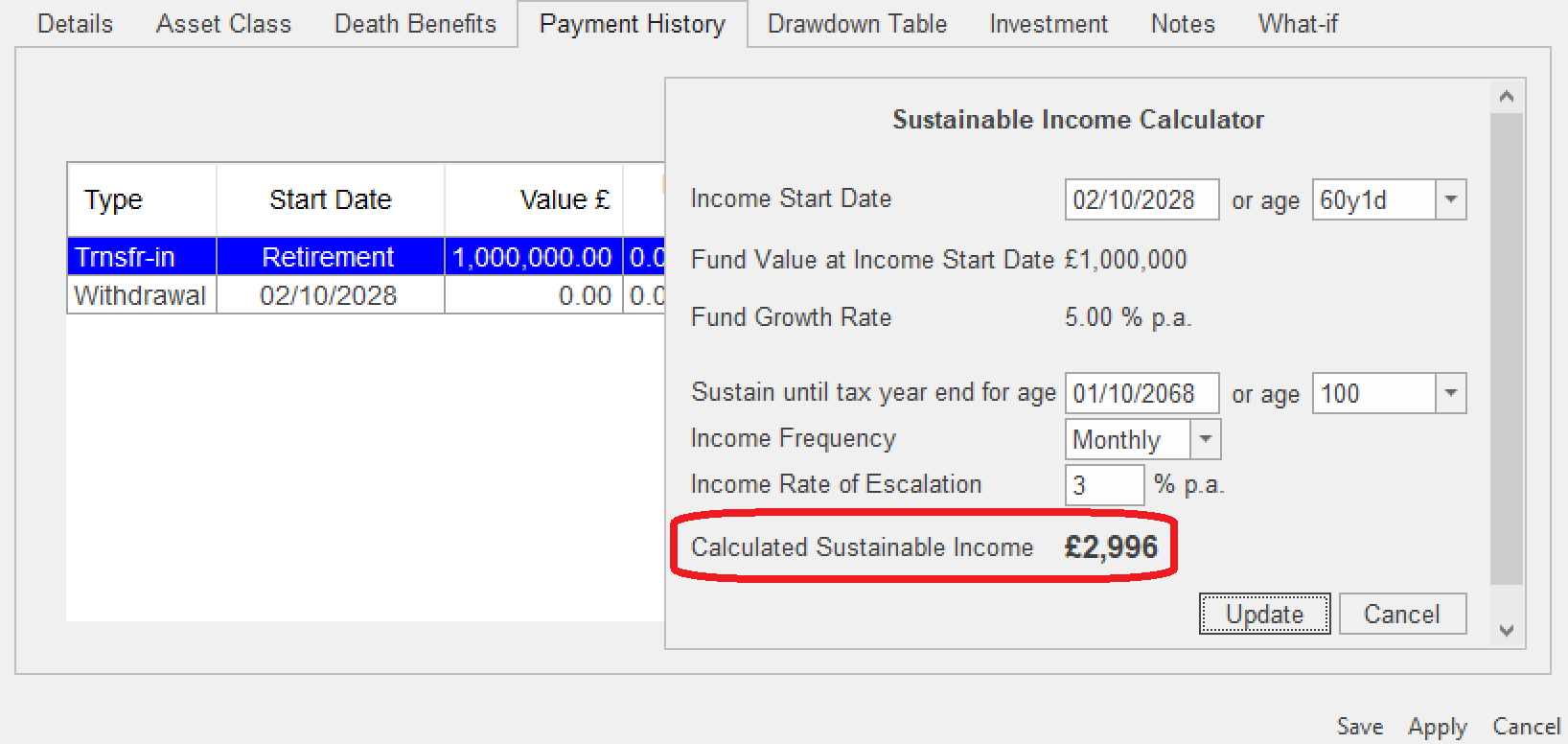Expand the sustain until age dropdown
The width and height of the screenshot is (1568, 744).
click(1450, 393)
